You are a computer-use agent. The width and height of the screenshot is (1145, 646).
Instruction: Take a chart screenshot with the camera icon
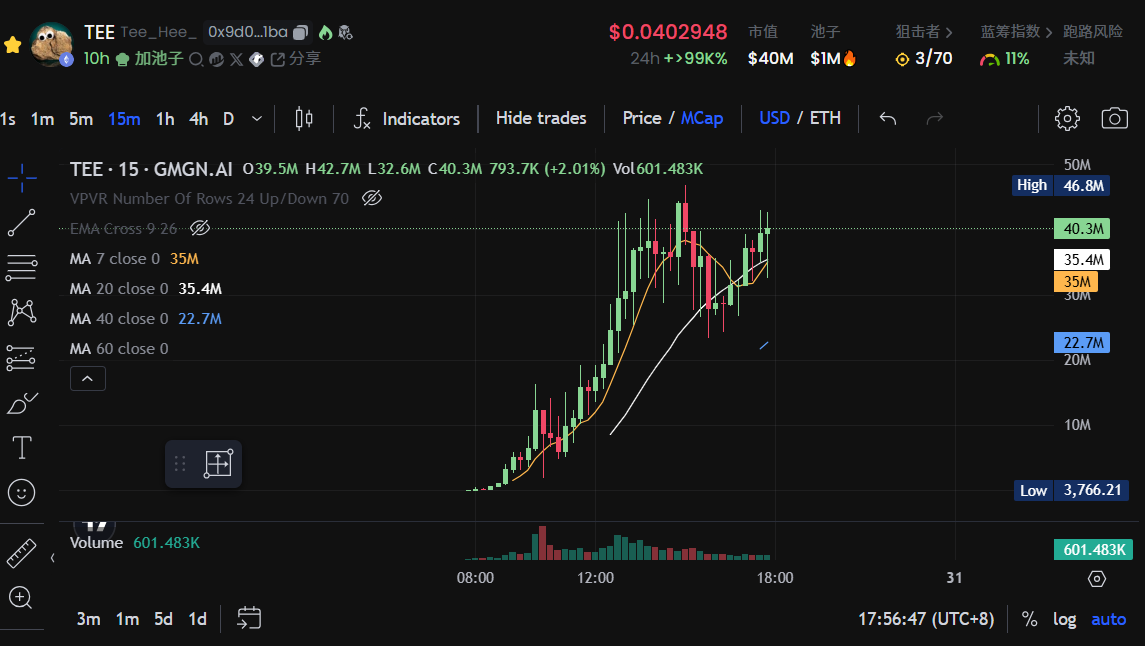pos(1117,118)
